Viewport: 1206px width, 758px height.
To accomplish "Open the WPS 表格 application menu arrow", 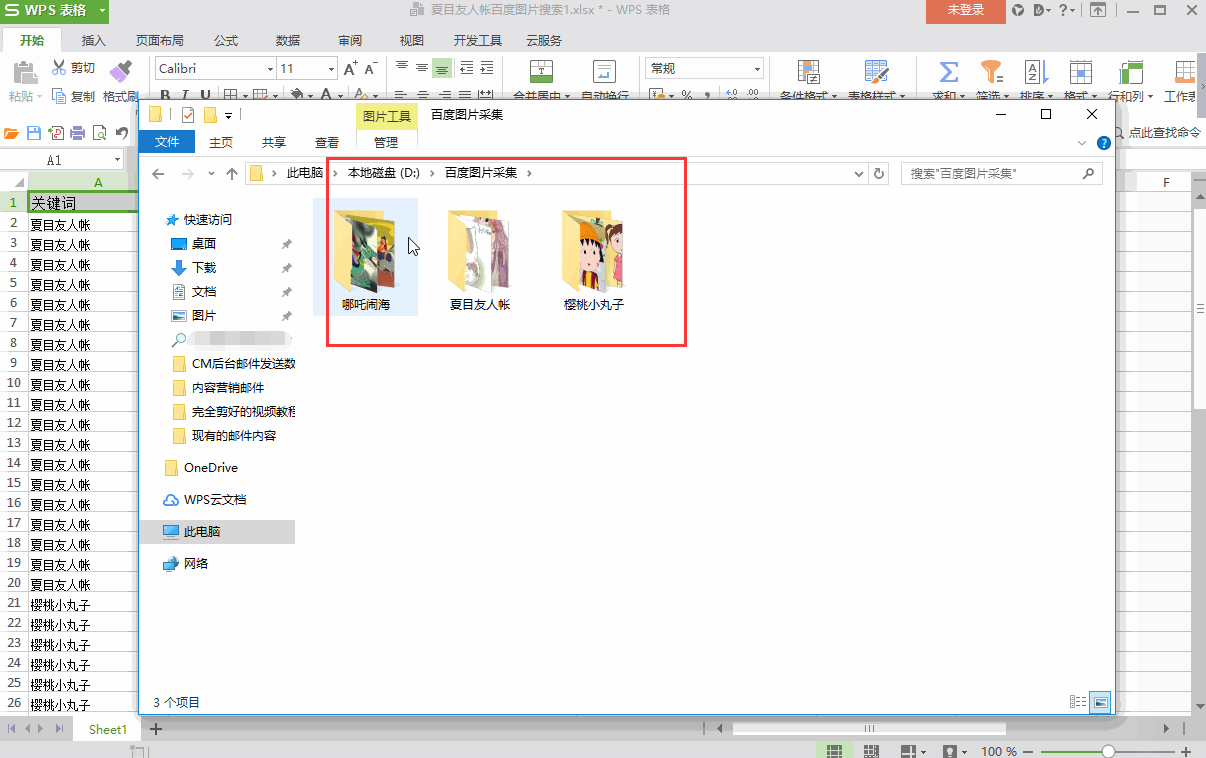I will pyautogui.click(x=103, y=11).
